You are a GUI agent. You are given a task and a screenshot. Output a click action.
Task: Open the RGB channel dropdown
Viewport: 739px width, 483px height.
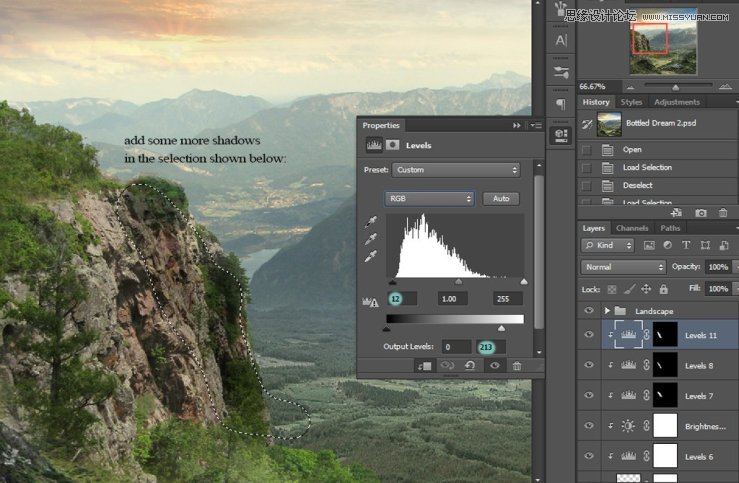[429, 199]
